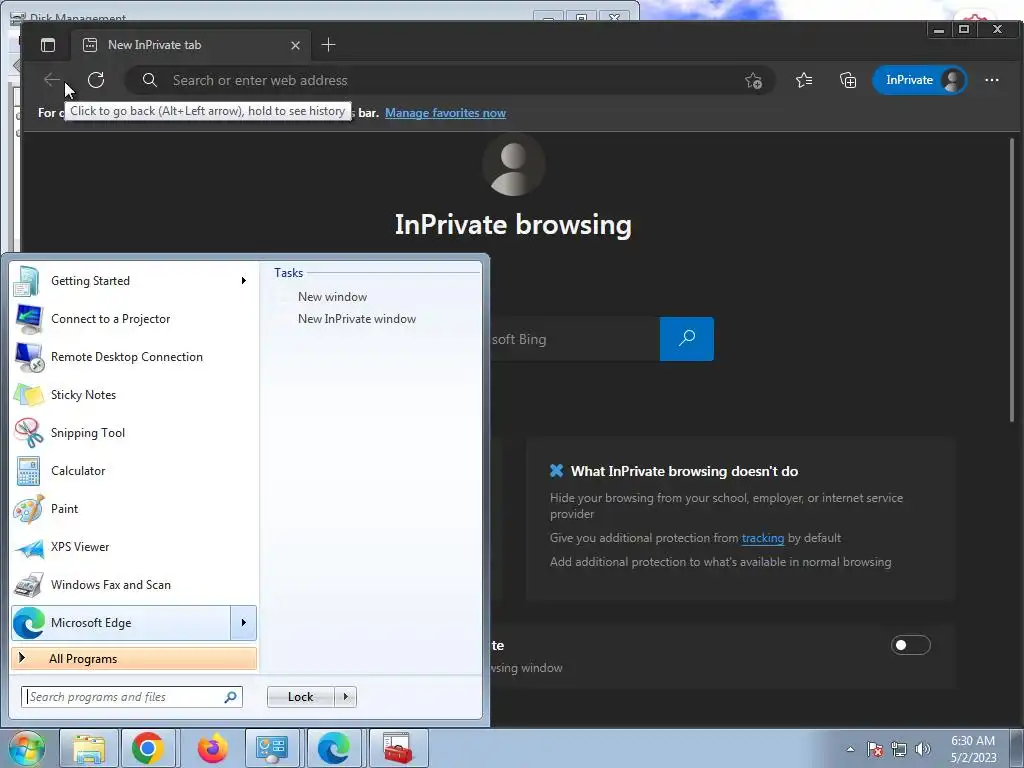1024x768 pixels.
Task: Open Manage favorites now link
Action: (x=445, y=113)
